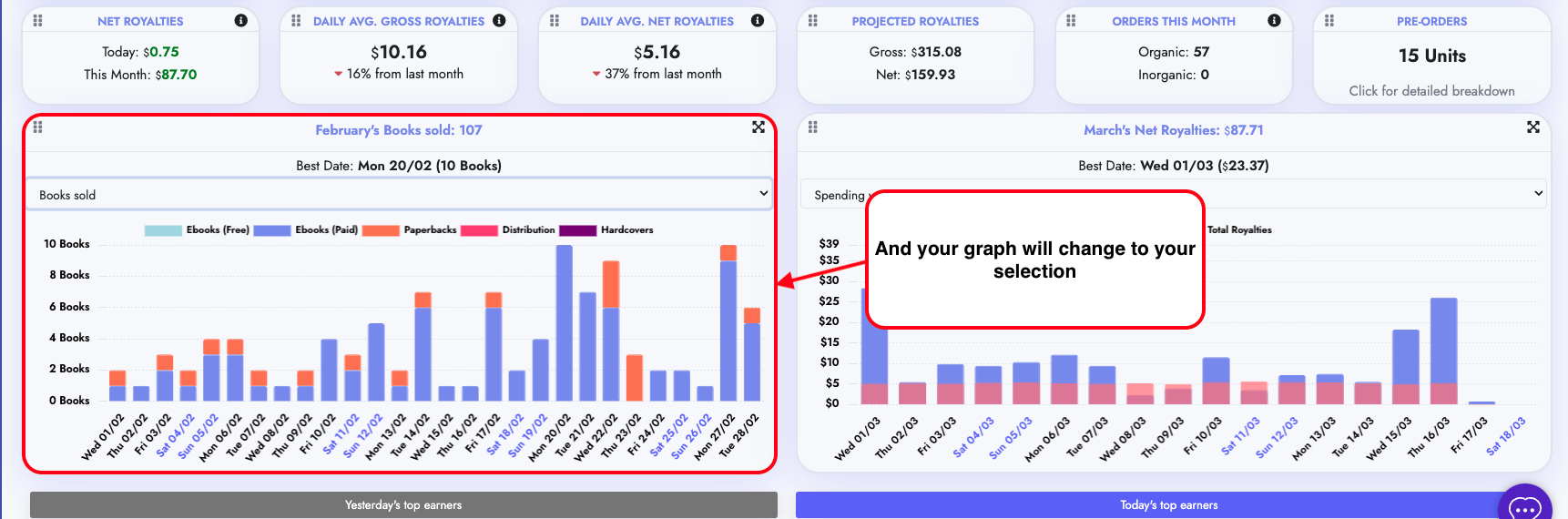The width and height of the screenshot is (1568, 519).
Task: Click the Fri 10/03 royalties bar
Action: click(1216, 381)
